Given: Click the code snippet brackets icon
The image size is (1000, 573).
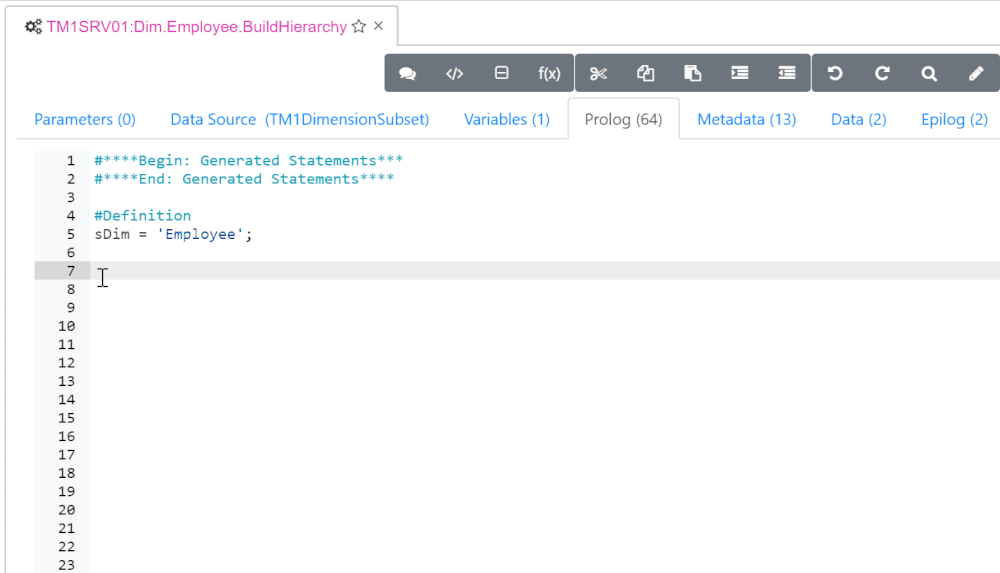Looking at the screenshot, I should coord(454,73).
